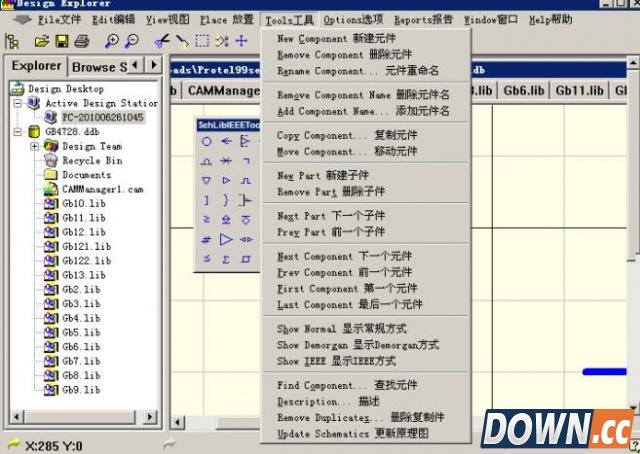640x454 pixels.
Task: Click the Open document folder icon
Action: [42, 41]
